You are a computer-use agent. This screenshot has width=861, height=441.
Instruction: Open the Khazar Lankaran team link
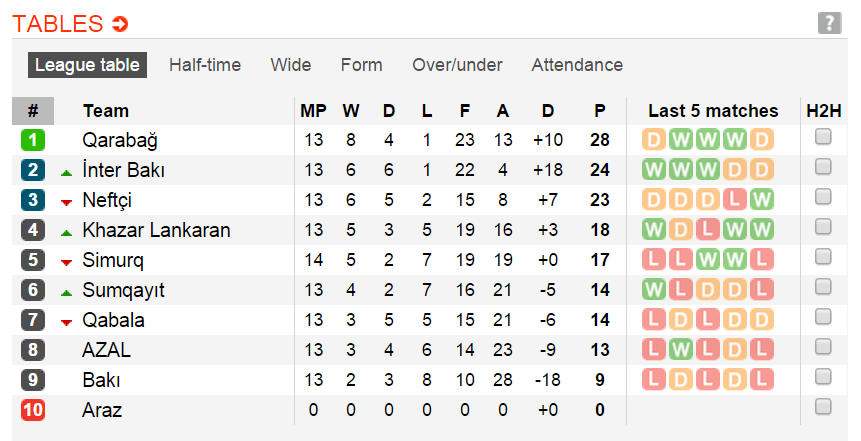click(156, 230)
